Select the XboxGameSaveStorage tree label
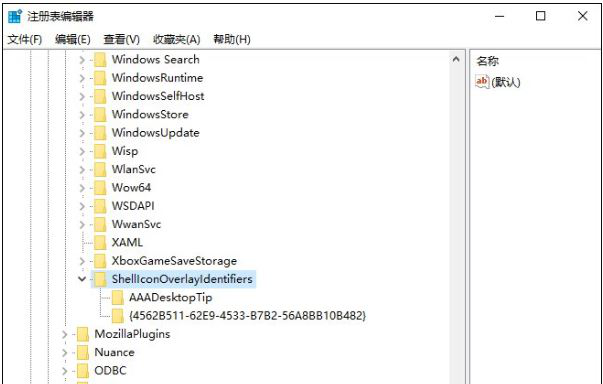 click(174, 261)
